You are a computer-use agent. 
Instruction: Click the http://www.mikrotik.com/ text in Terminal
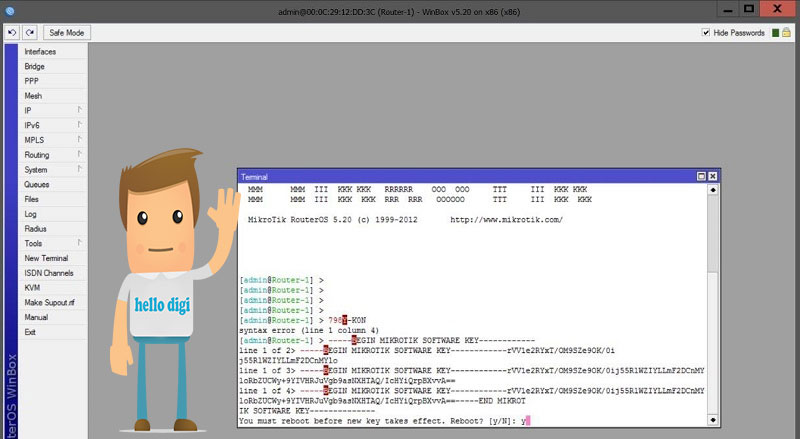point(506,220)
